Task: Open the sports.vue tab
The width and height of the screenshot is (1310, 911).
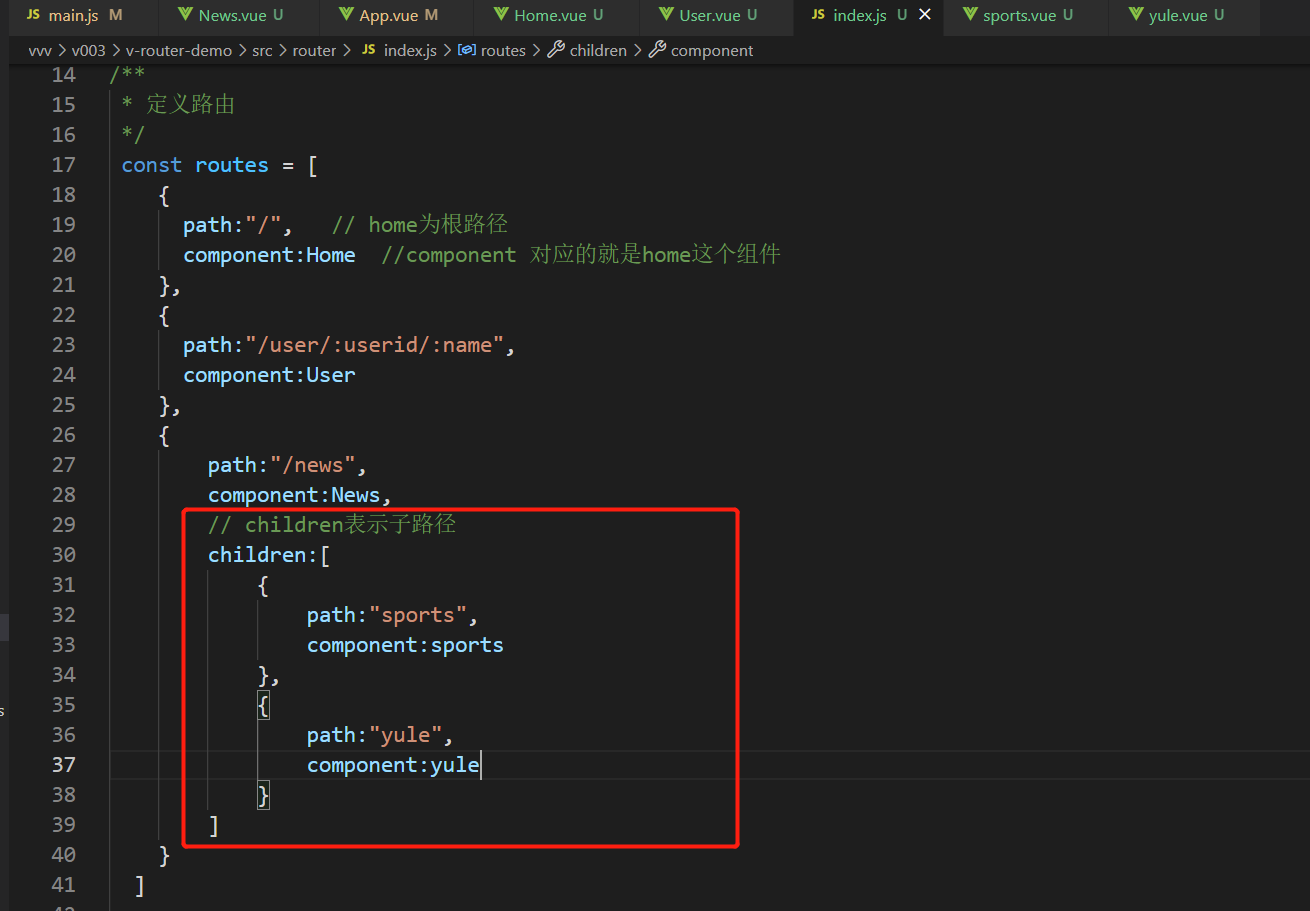Action: (x=1025, y=15)
